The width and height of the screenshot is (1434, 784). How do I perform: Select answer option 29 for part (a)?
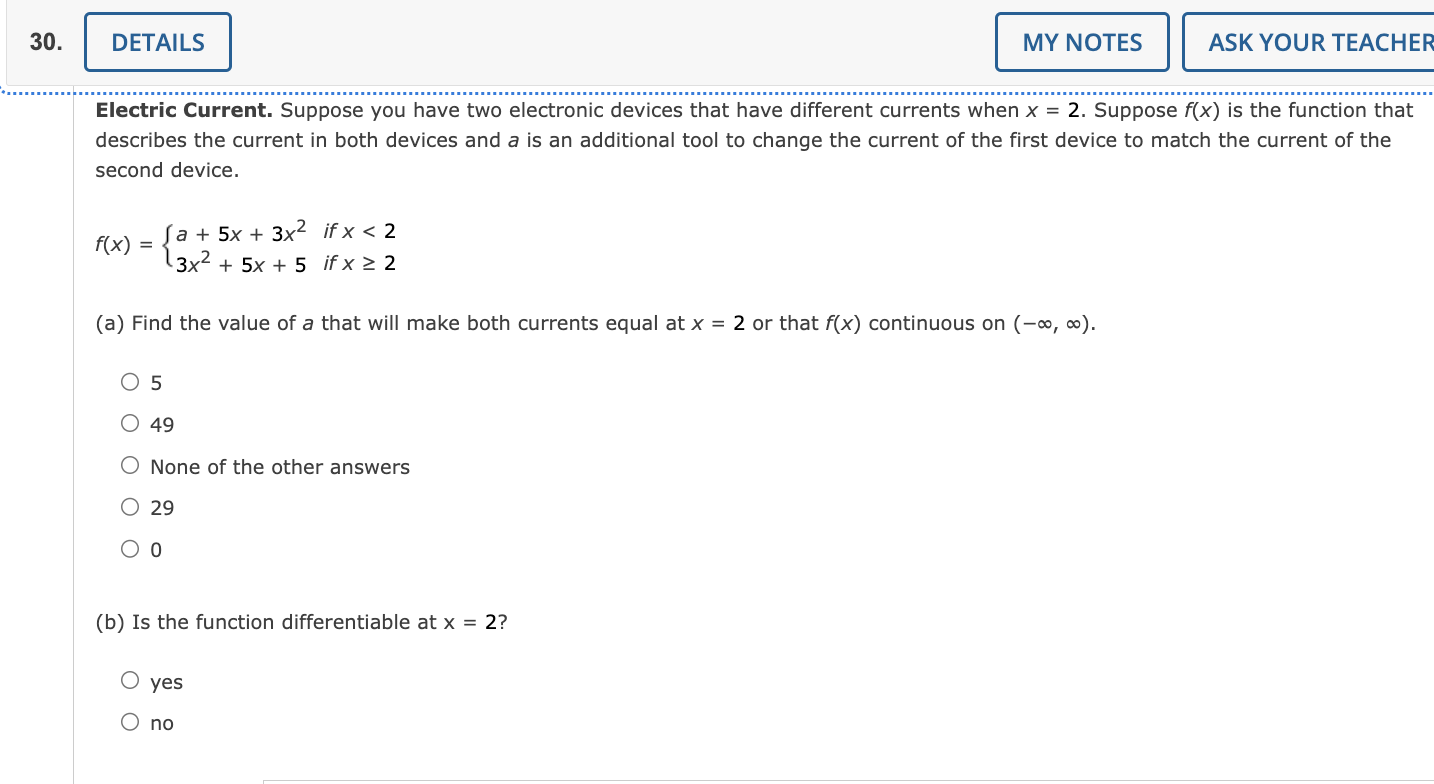coord(130,506)
